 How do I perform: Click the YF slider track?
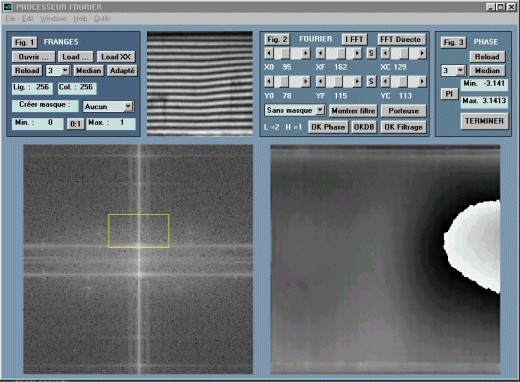tap(339, 81)
